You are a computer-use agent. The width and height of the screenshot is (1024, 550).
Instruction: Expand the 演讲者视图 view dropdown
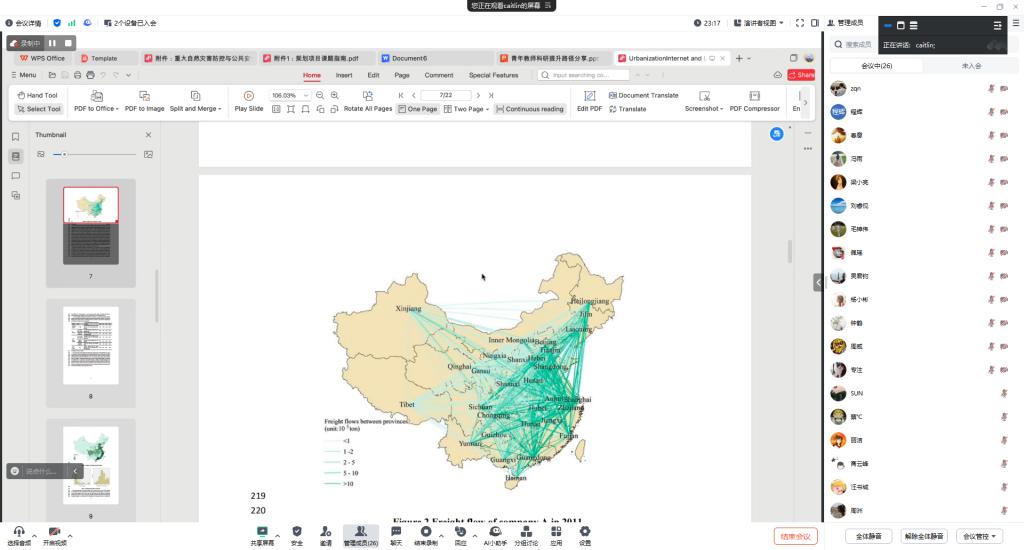pos(780,23)
